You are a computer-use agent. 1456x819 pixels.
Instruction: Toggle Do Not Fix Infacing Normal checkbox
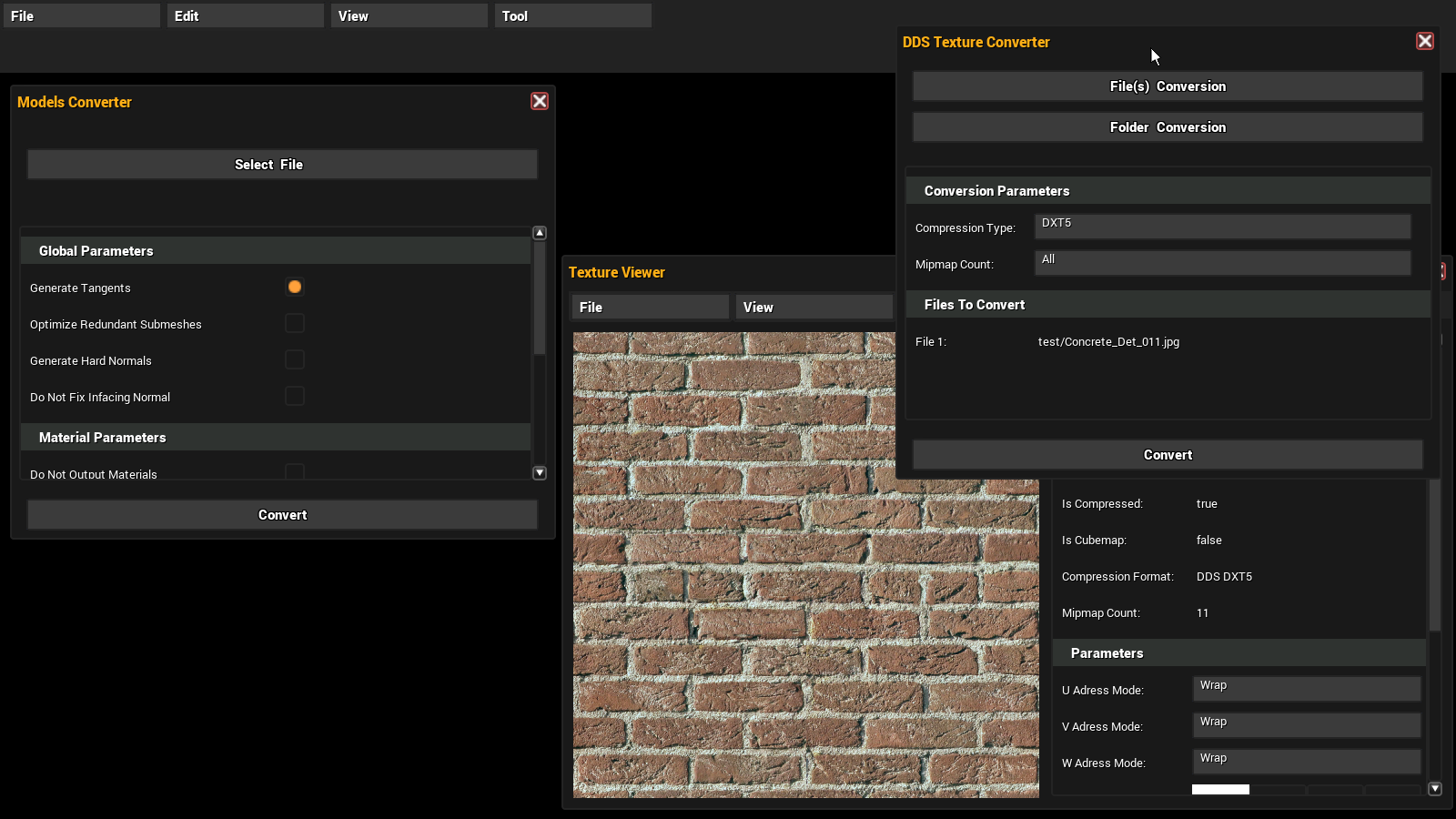tap(295, 396)
